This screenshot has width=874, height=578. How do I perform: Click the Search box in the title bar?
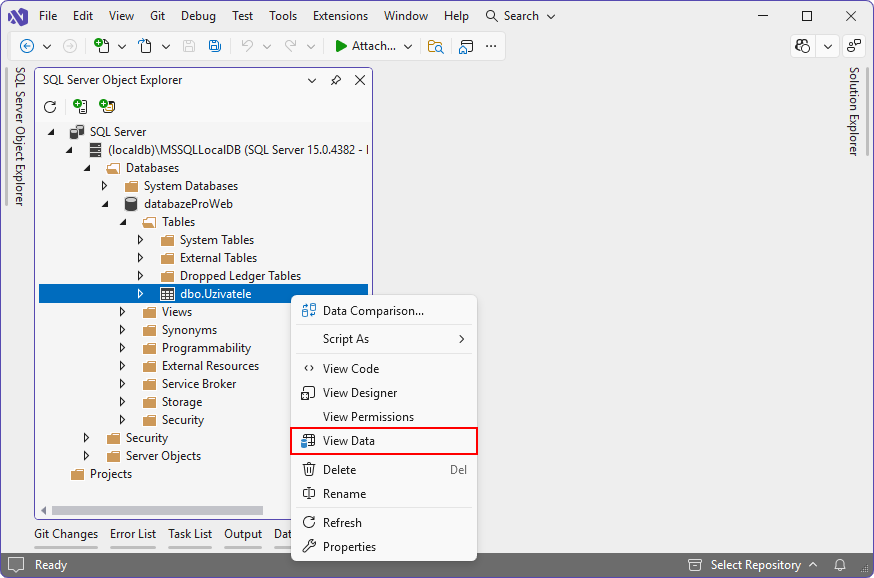pyautogui.click(x=522, y=15)
